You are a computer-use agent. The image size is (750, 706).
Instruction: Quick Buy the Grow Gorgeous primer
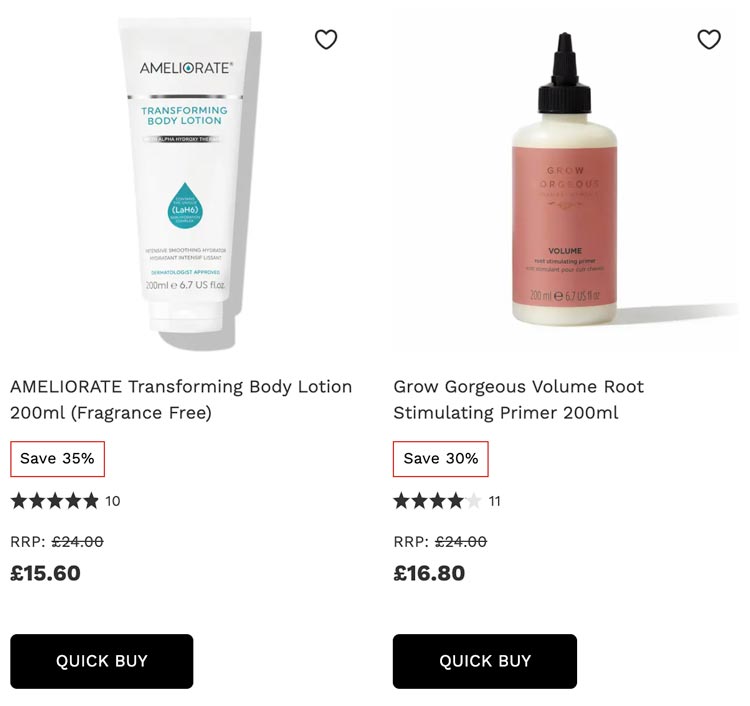click(x=485, y=661)
